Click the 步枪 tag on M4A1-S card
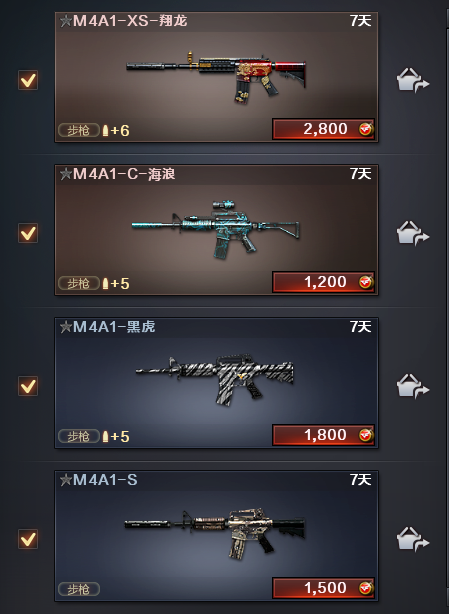Image resolution: width=449 pixels, height=614 pixels. click(x=79, y=589)
